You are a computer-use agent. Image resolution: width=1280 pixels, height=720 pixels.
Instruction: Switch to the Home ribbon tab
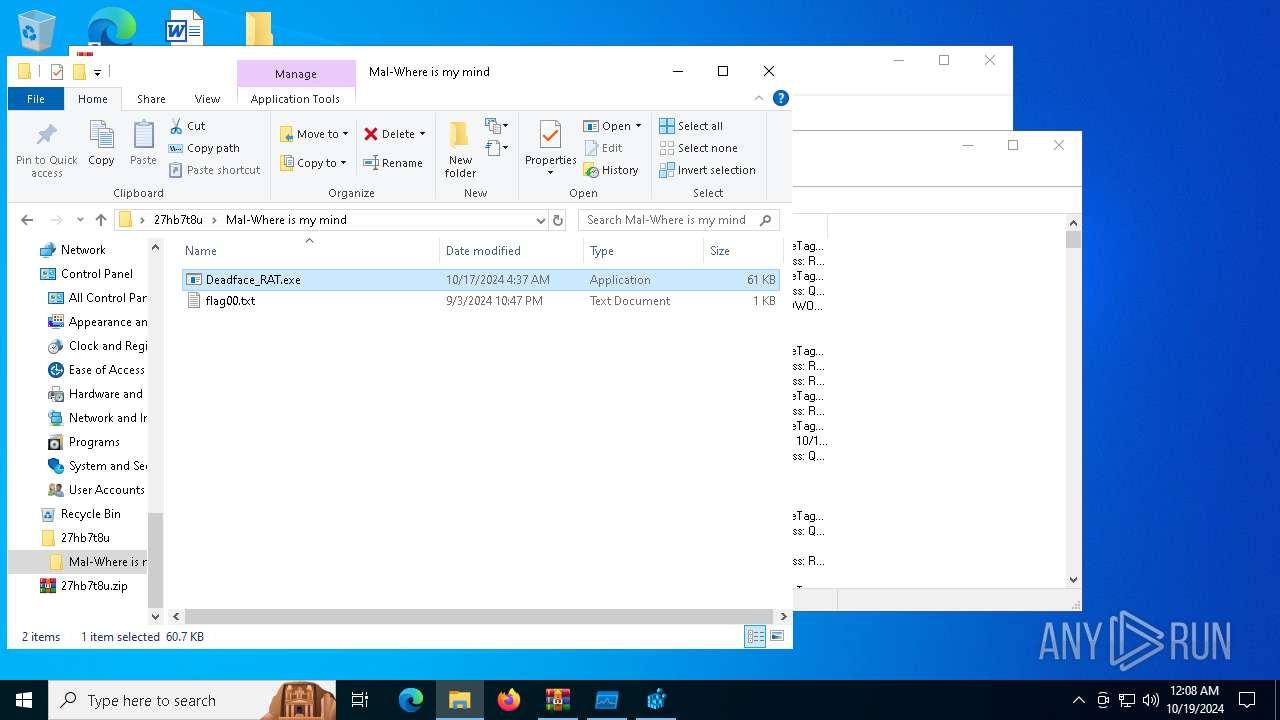93,99
